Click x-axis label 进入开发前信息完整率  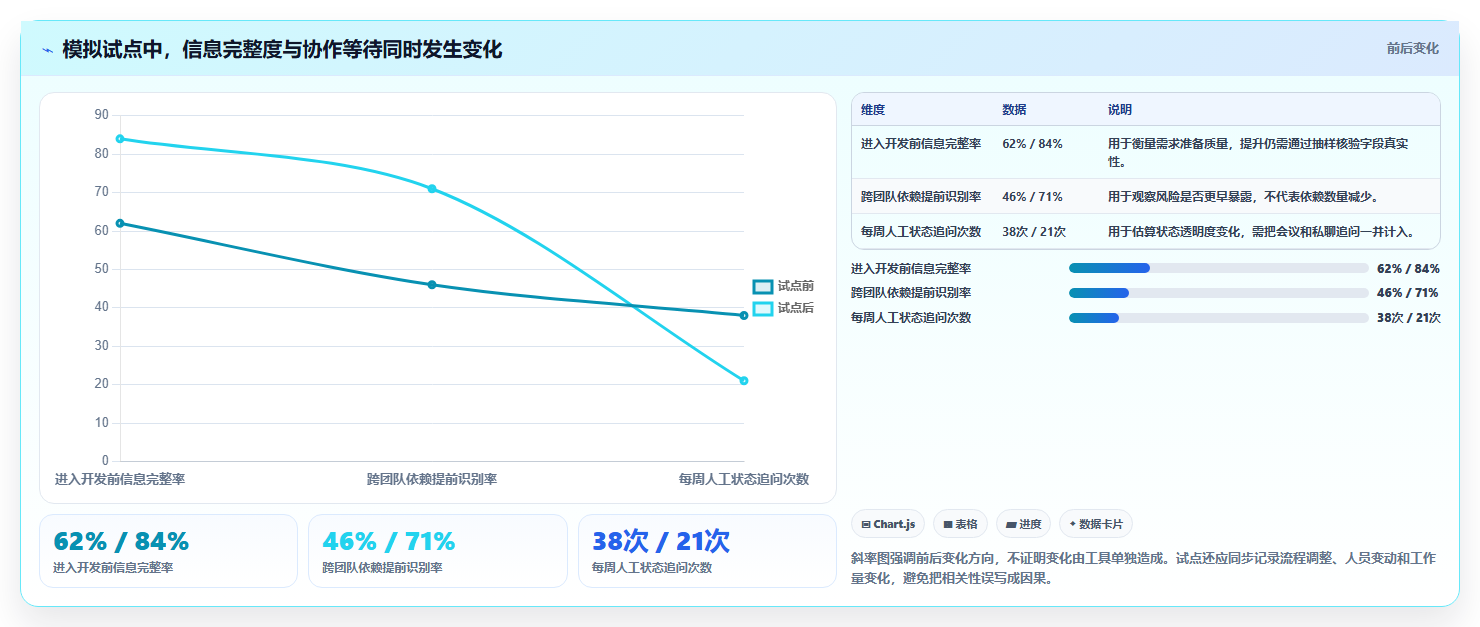(120, 480)
